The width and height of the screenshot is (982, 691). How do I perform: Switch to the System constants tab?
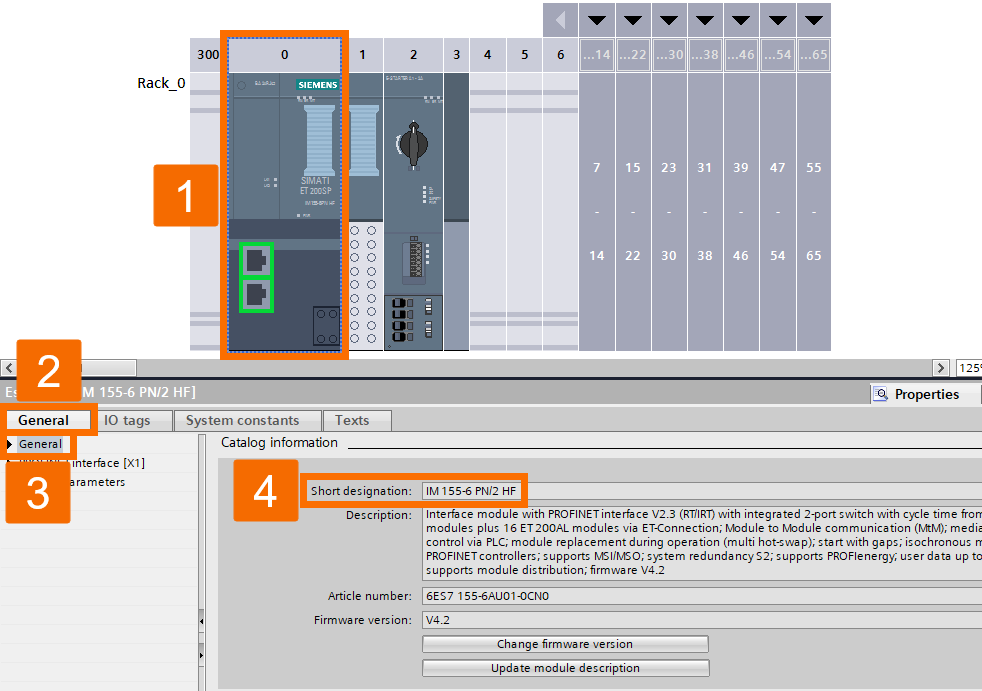tap(242, 420)
